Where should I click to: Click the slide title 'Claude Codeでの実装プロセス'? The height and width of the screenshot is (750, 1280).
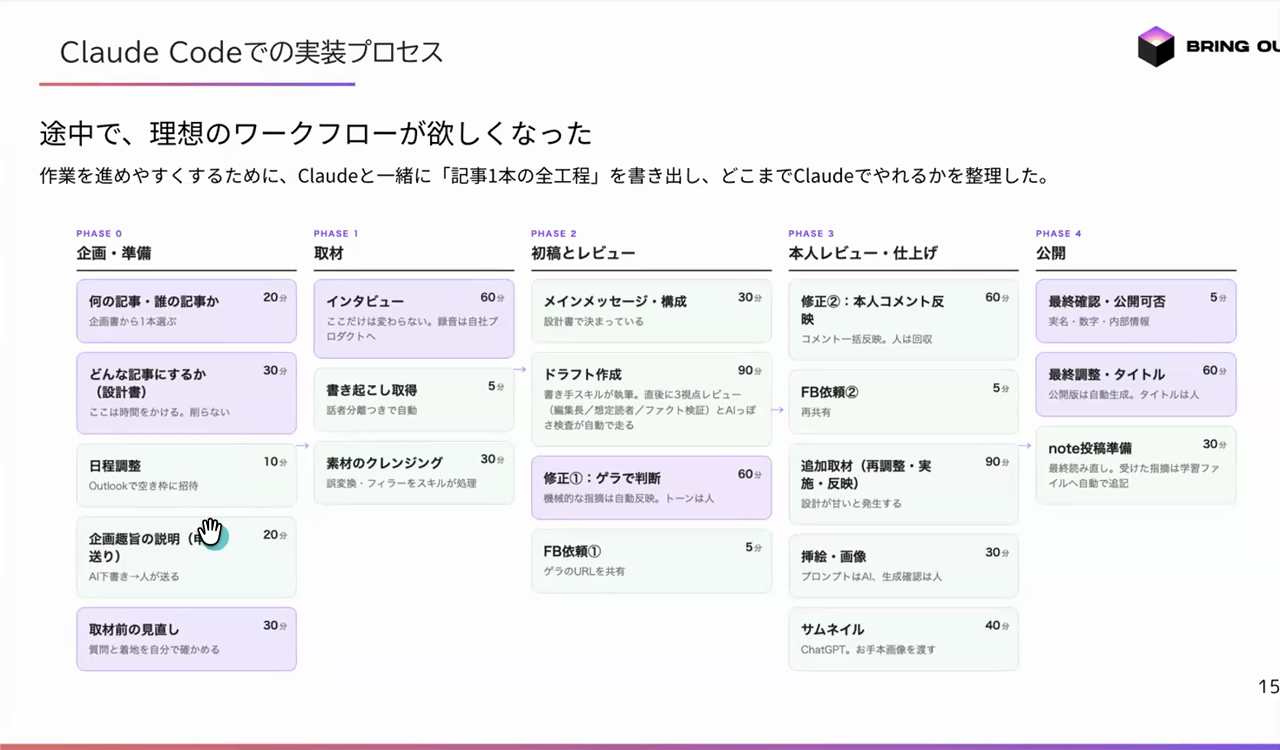pyautogui.click(x=251, y=52)
